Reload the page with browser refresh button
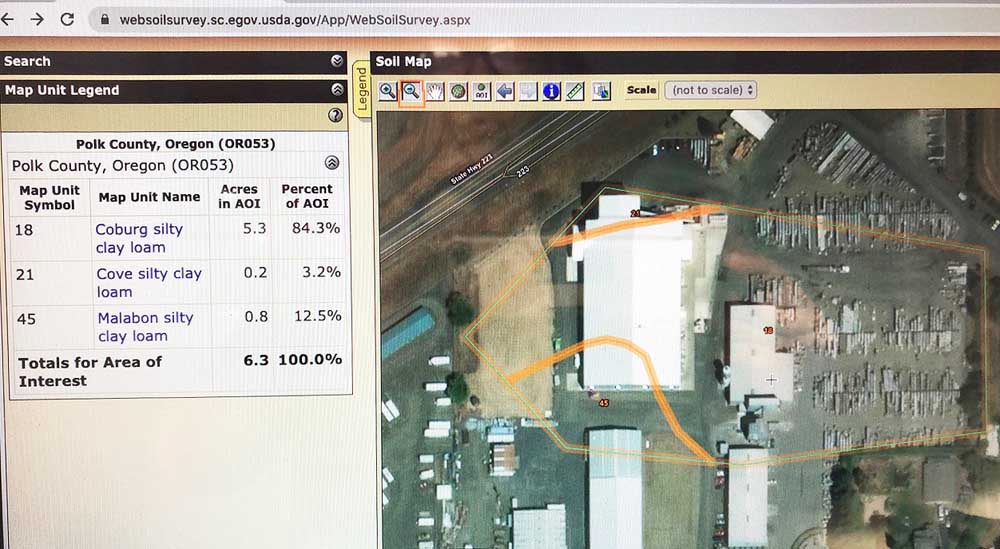The width and height of the screenshot is (1000, 549). (67, 19)
